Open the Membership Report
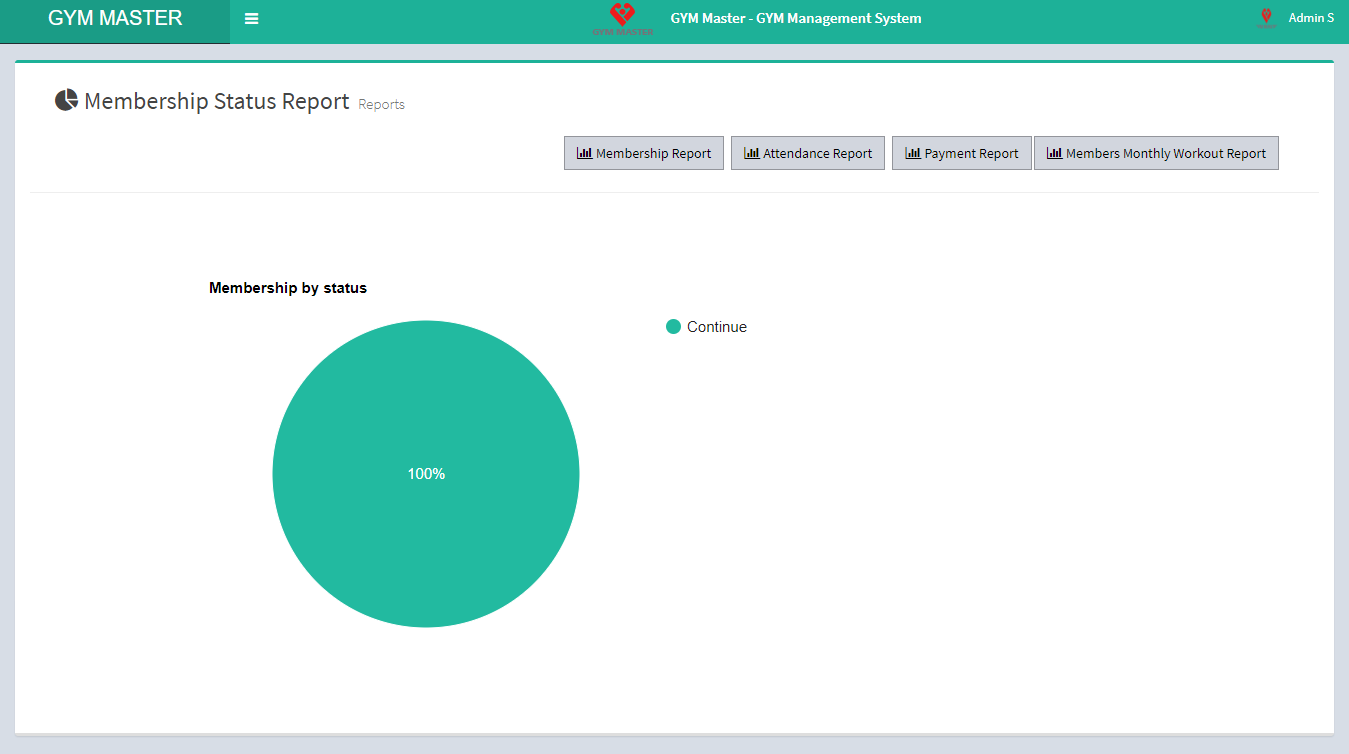1349x754 pixels. [644, 152]
